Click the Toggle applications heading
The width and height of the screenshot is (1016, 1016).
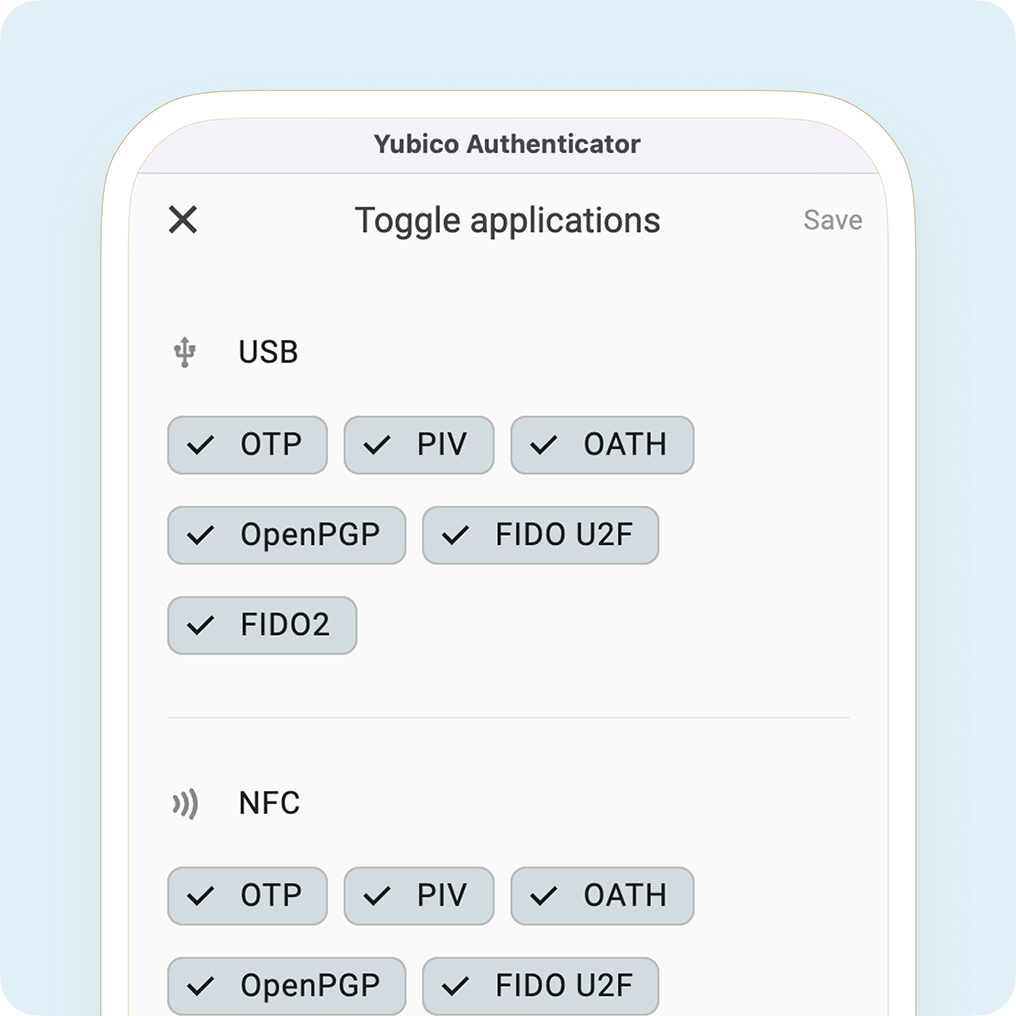click(507, 220)
